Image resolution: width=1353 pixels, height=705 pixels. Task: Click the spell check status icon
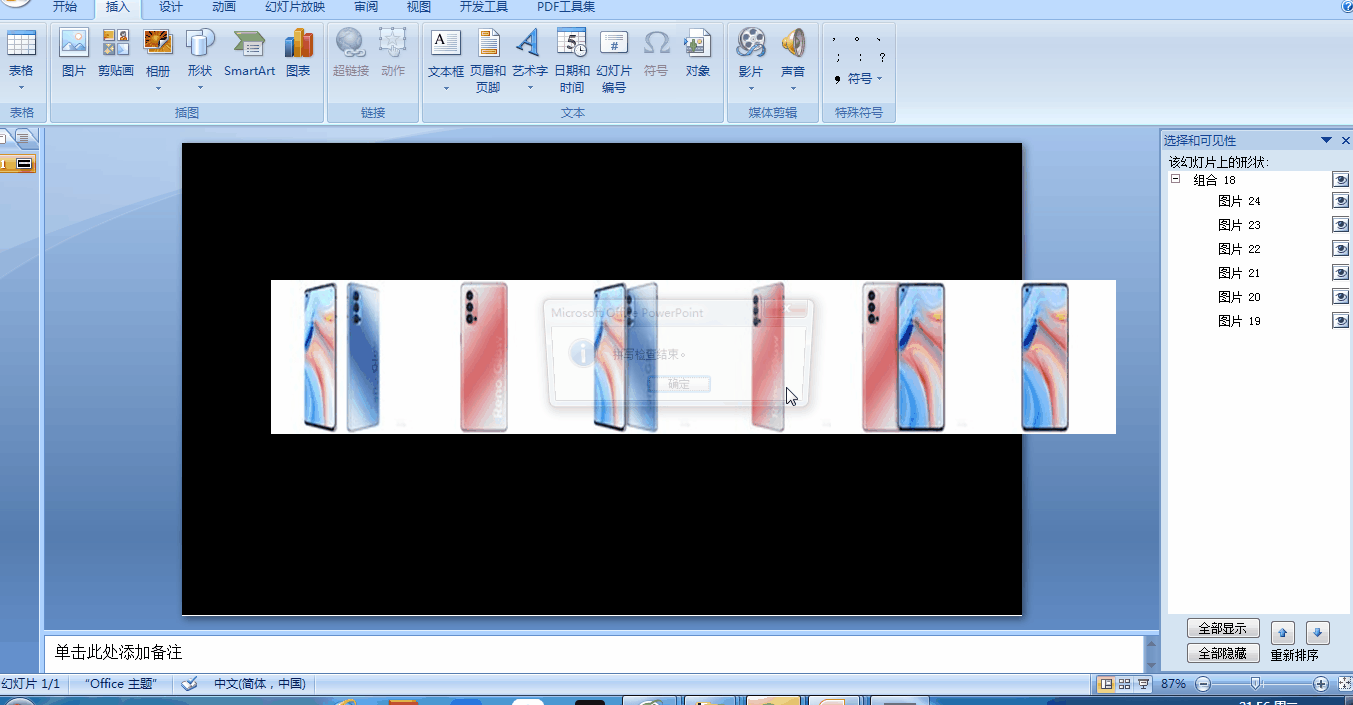click(x=189, y=684)
